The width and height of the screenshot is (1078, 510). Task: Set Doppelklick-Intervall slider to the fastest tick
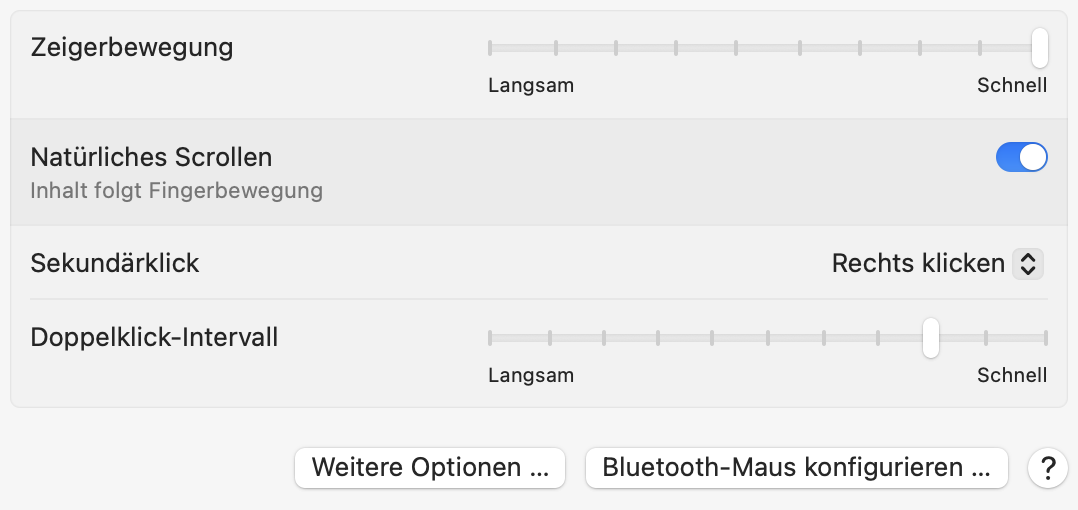tap(1046, 337)
